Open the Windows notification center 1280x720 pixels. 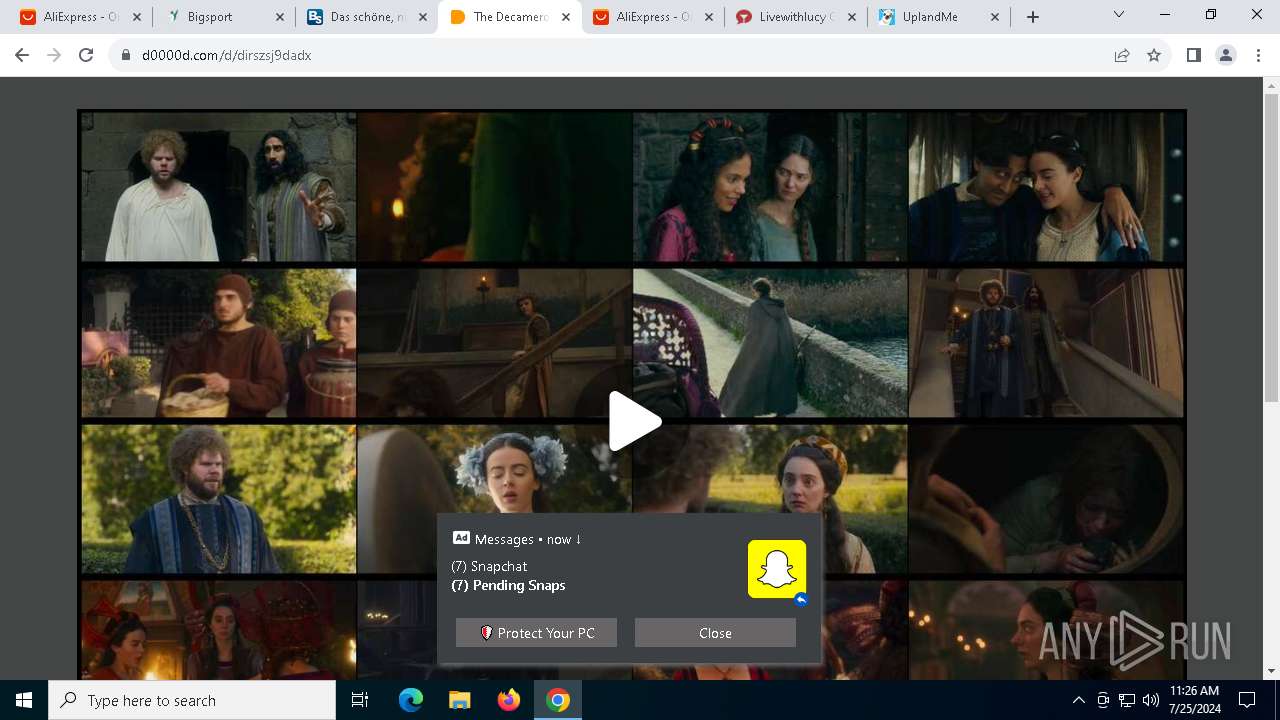click(1247, 700)
